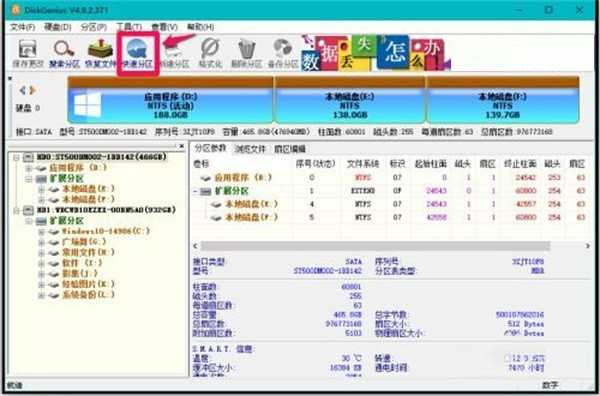
Task: Select Windows10-14986(C:) in tree
Action: coord(106,231)
